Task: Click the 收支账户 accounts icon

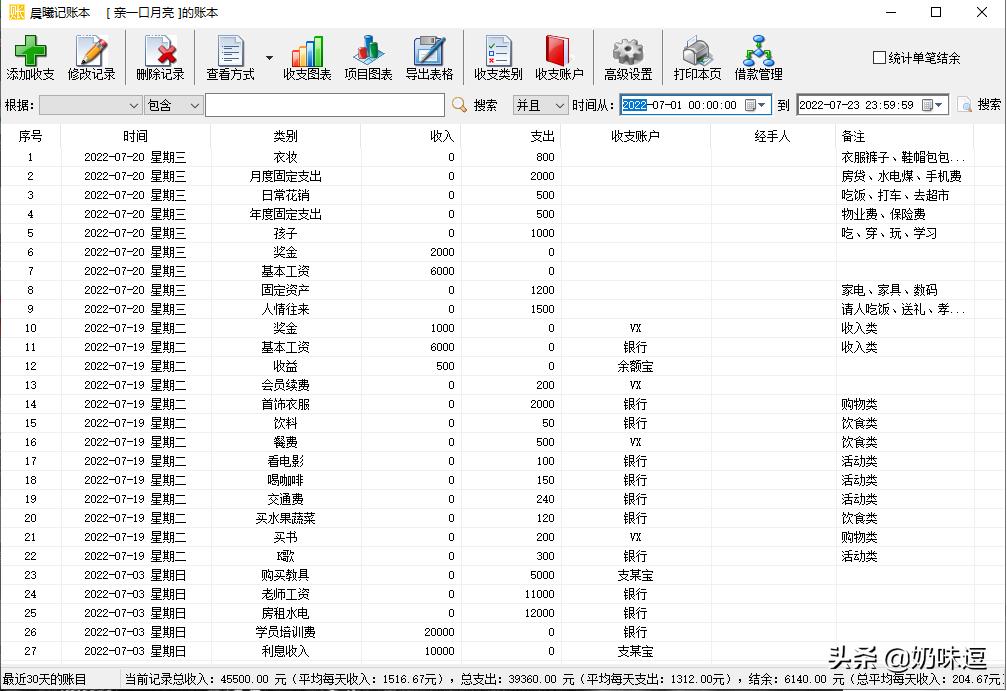Action: tap(558, 57)
